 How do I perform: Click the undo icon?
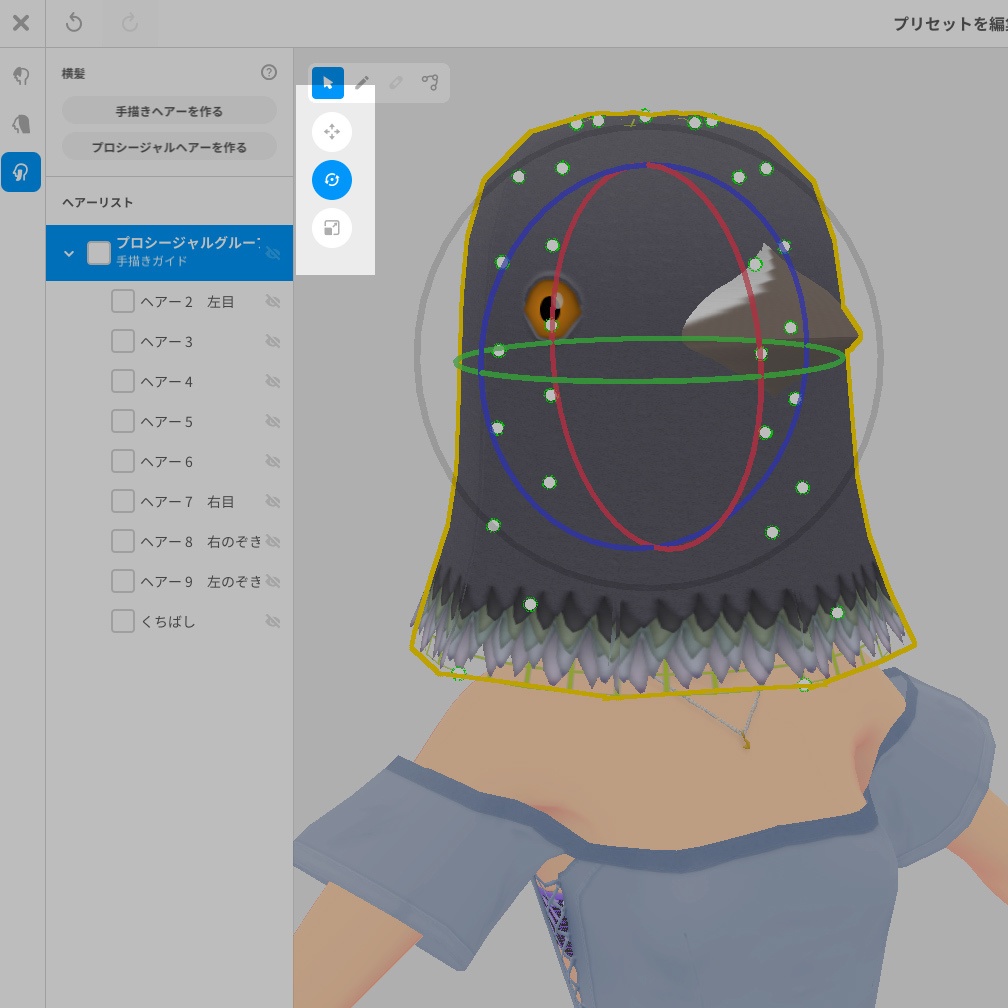click(73, 22)
